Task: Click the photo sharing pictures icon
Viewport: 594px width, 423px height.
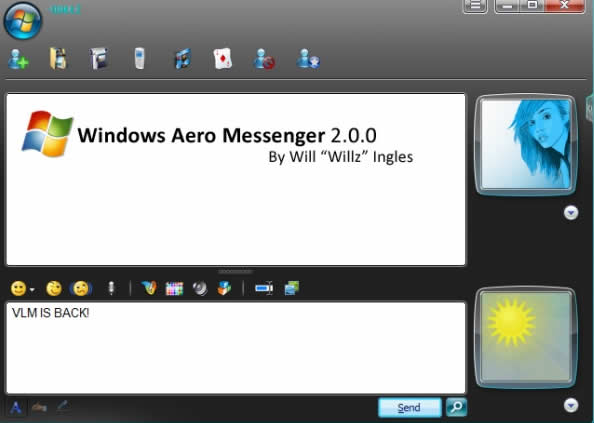Action: click(292, 288)
